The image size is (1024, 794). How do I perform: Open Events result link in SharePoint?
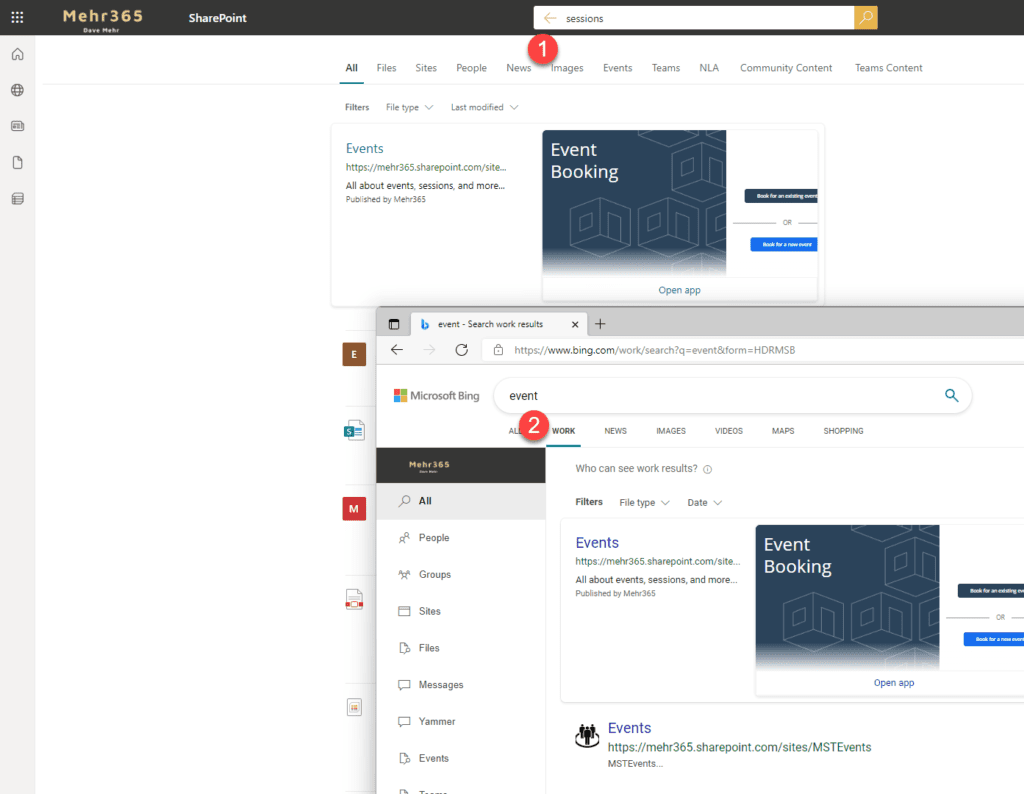[x=364, y=148]
